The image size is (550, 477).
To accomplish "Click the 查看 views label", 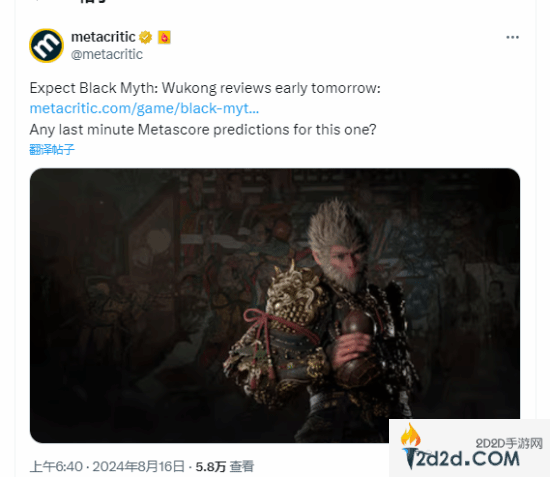I will 242,466.
